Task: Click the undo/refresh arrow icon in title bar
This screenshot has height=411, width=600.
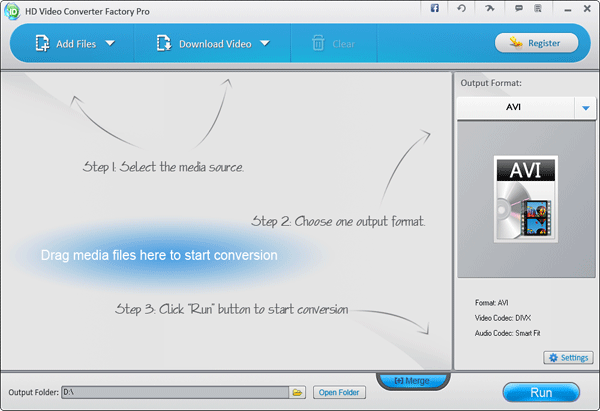Action: point(461,8)
